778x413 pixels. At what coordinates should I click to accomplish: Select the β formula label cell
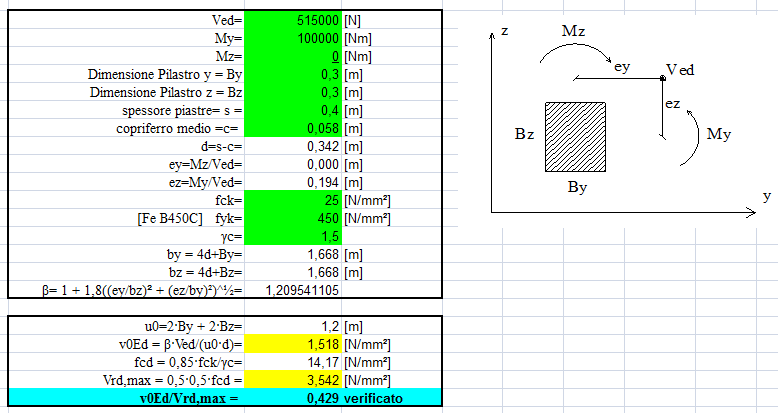[x=127, y=290]
